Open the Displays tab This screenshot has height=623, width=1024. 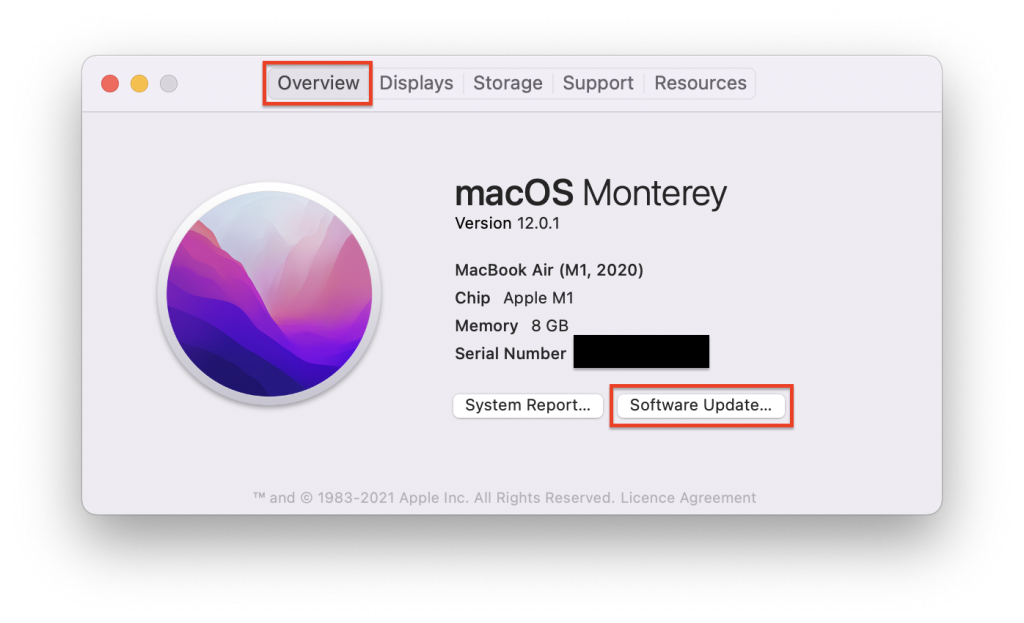[x=416, y=83]
